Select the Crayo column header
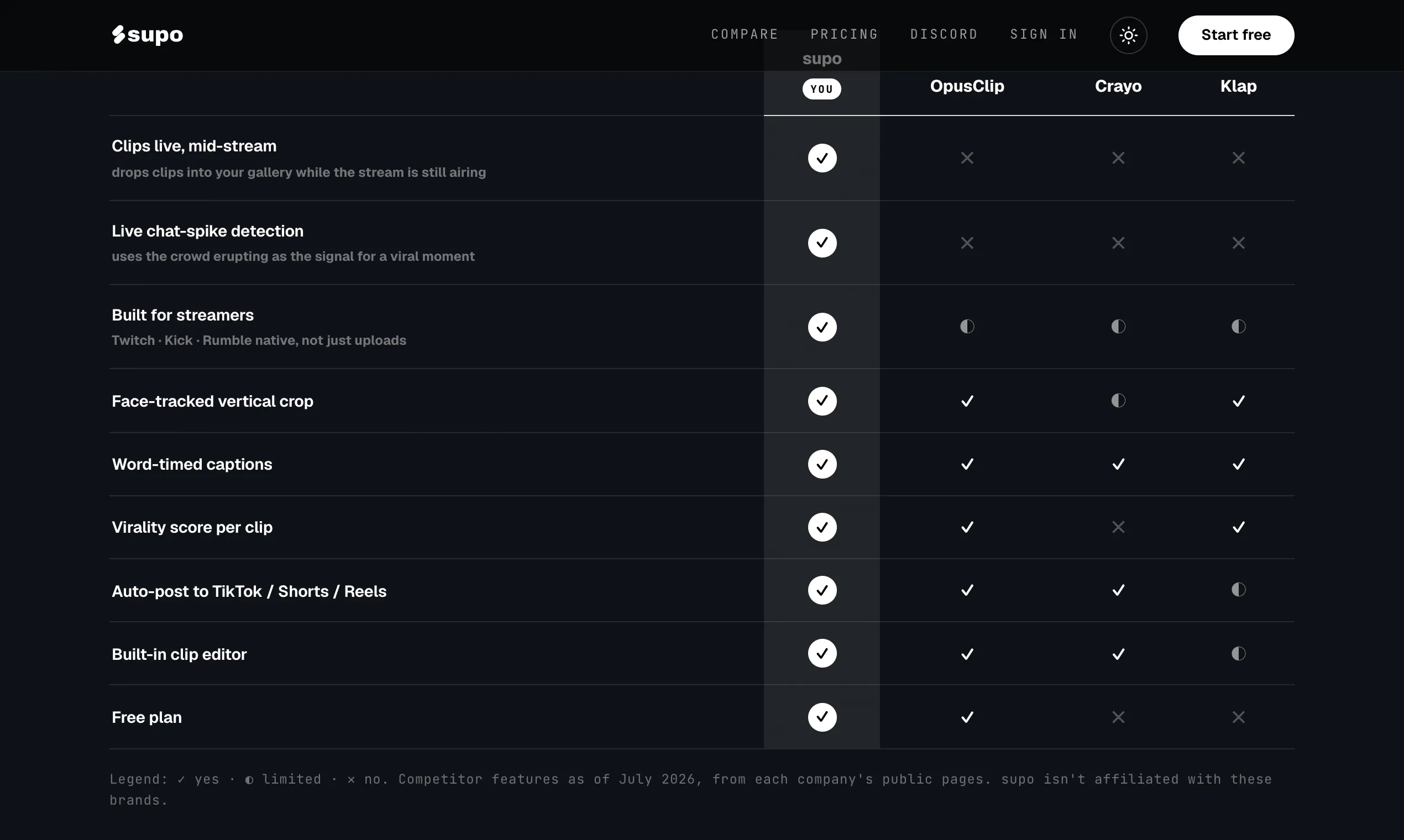The width and height of the screenshot is (1404, 840). click(1118, 86)
